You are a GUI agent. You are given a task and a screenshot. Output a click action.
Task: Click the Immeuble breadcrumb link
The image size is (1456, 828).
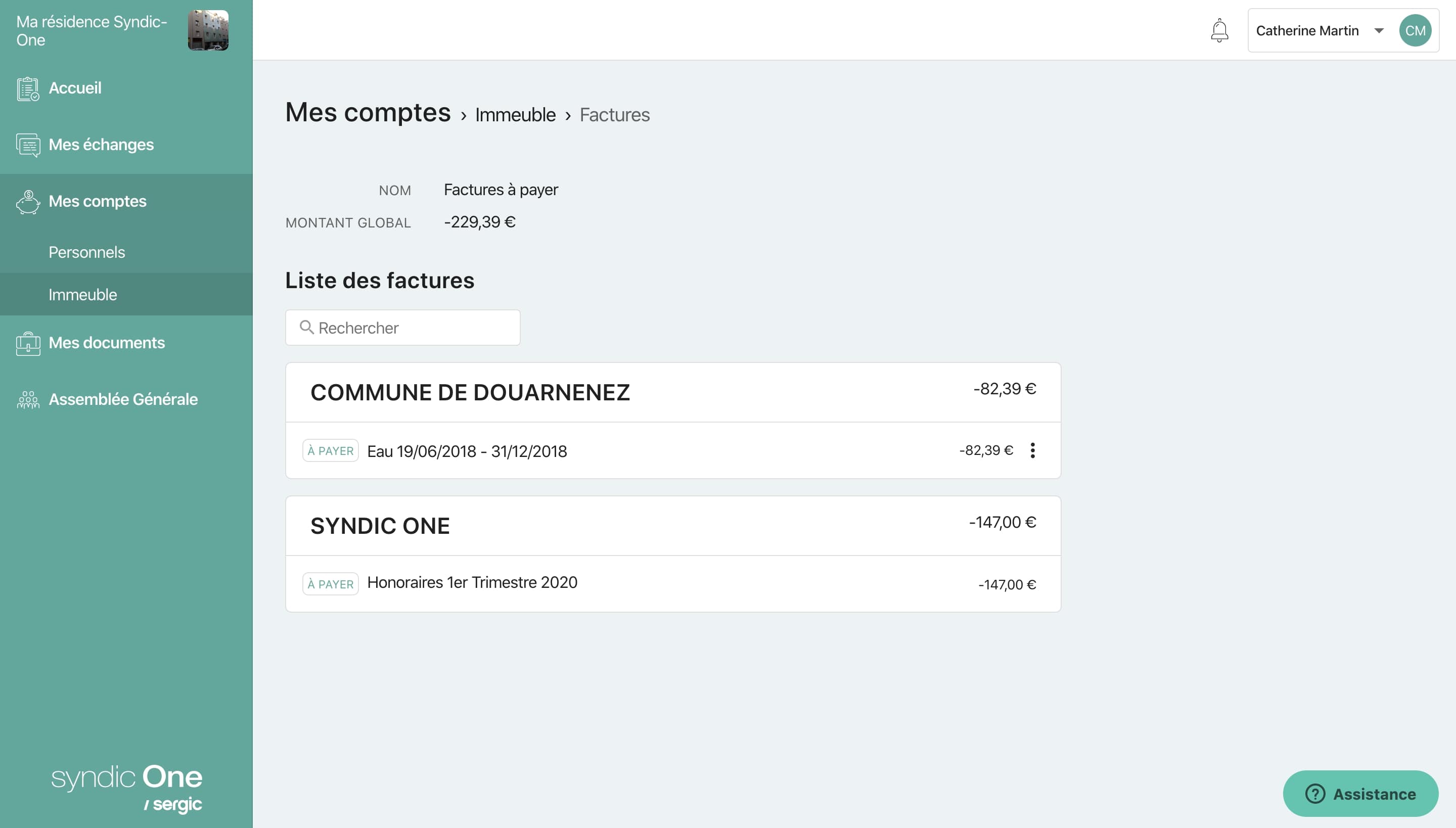[x=515, y=115]
